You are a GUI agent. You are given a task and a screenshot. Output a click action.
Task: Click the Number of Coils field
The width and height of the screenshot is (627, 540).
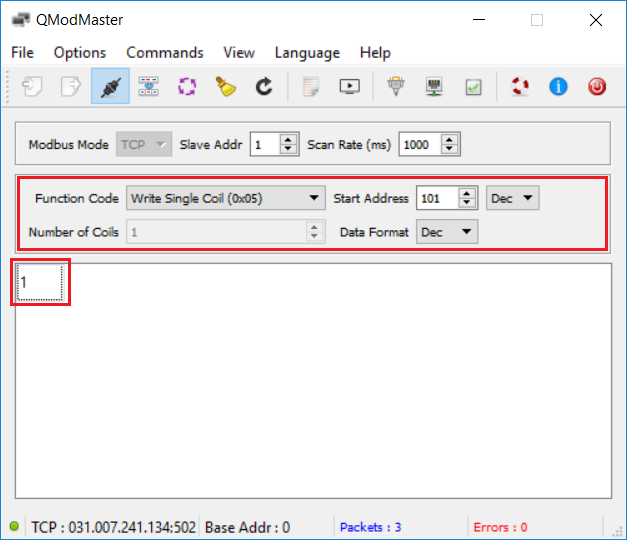[226, 232]
